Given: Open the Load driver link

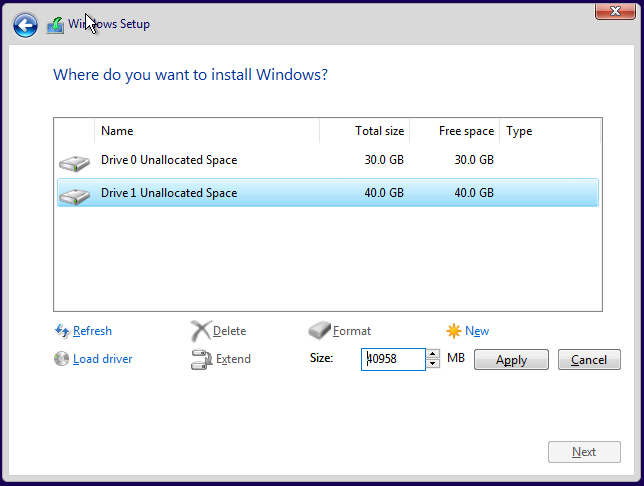Looking at the screenshot, I should 103,359.
